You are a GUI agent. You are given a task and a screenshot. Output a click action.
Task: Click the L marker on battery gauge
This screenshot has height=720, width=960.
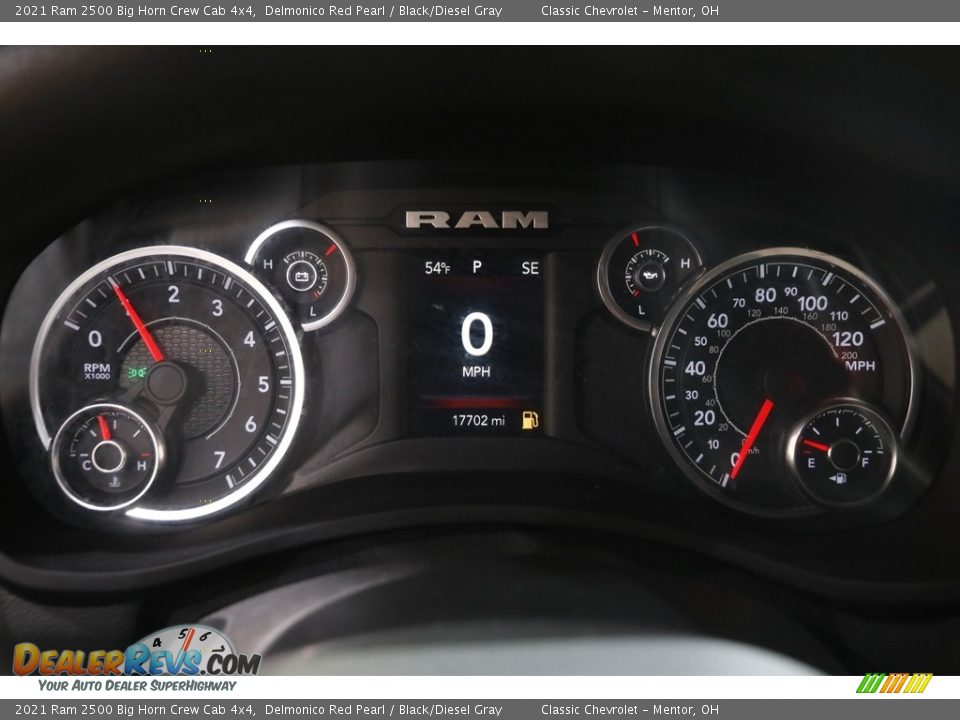click(x=312, y=311)
